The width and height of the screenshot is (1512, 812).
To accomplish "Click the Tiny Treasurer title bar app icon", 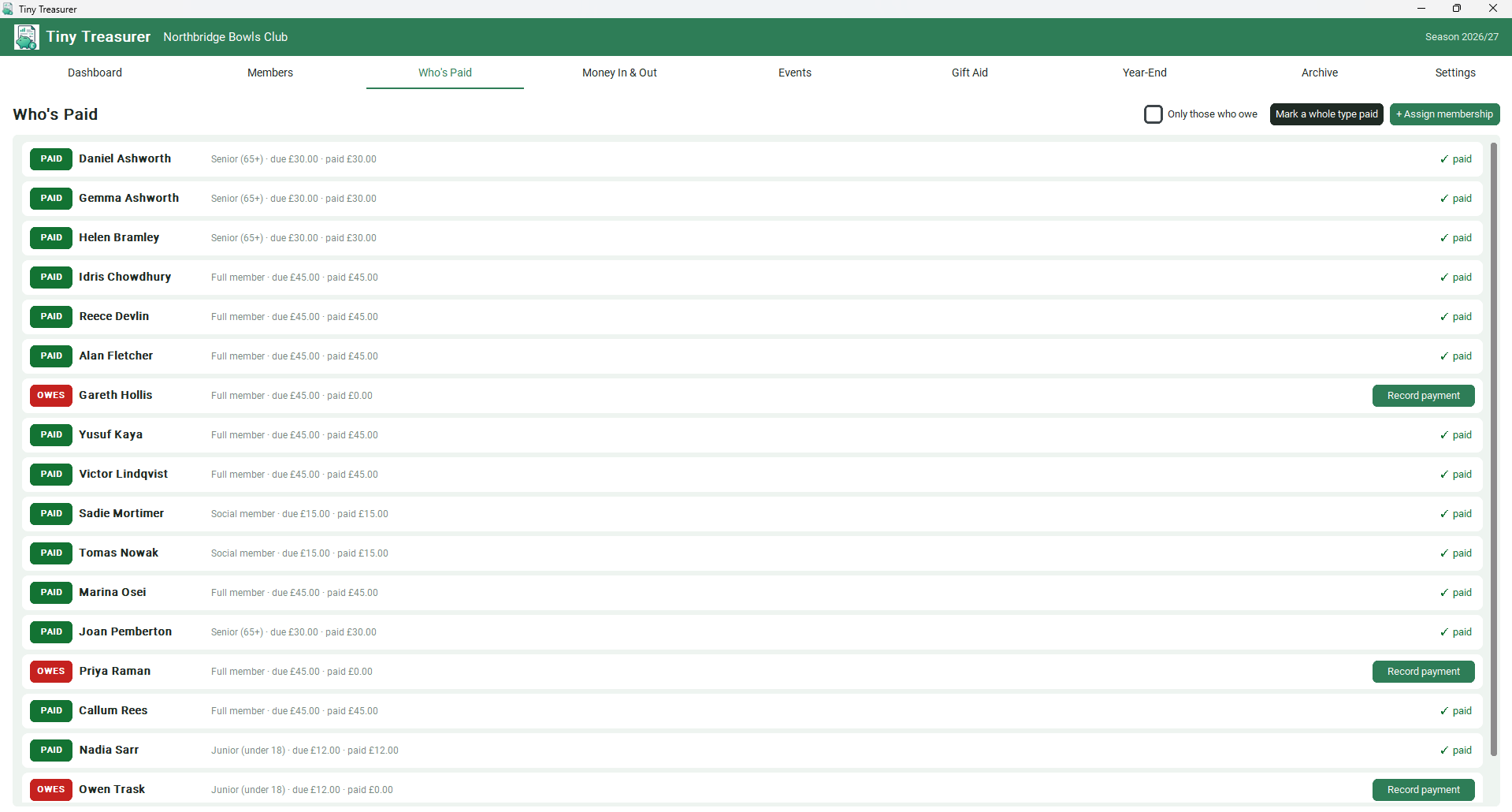I will pyautogui.click(x=8, y=9).
